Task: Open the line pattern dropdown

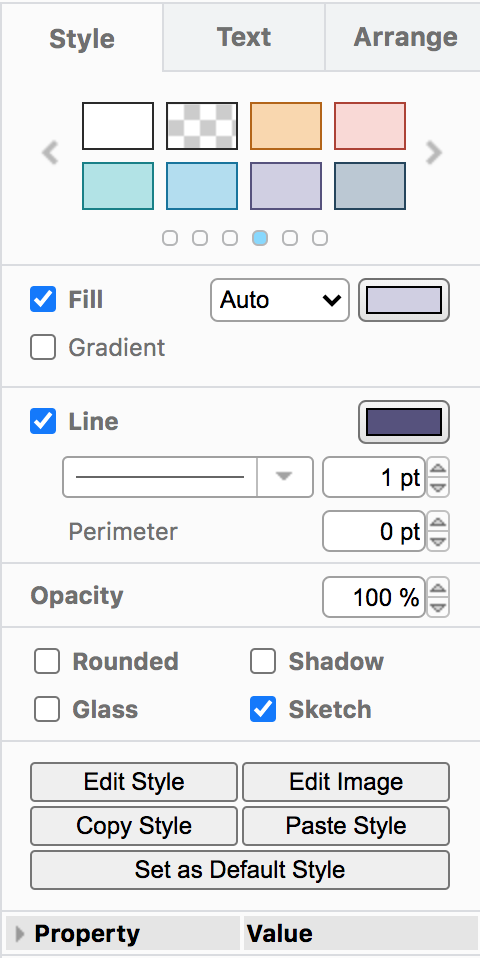Action: click(187, 477)
